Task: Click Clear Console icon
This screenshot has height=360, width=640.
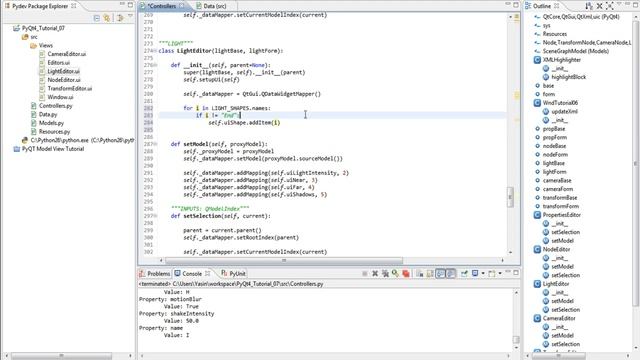Action: coord(419,273)
